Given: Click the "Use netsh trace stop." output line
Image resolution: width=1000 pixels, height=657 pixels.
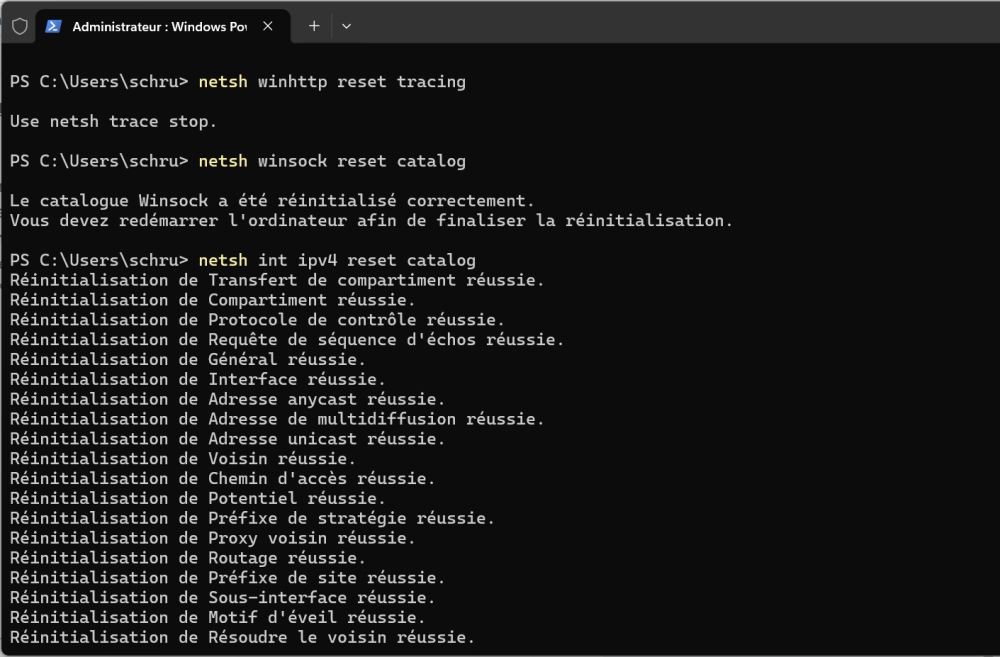Looking at the screenshot, I should (113, 121).
